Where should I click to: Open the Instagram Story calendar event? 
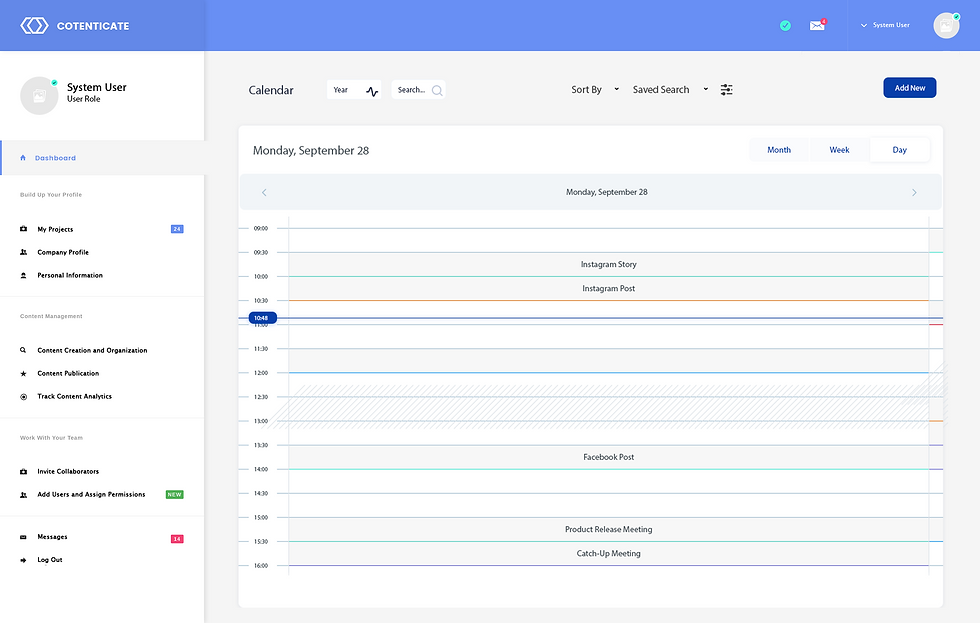coord(608,264)
